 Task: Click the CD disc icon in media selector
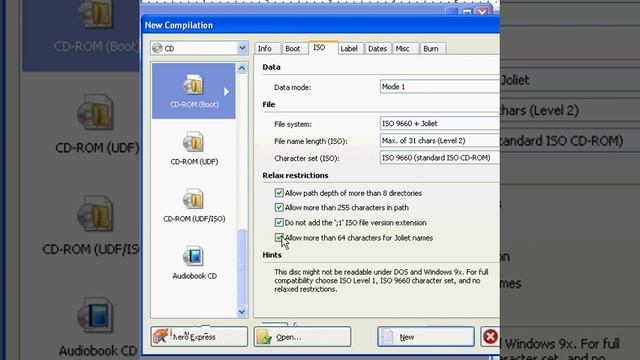coord(157,48)
